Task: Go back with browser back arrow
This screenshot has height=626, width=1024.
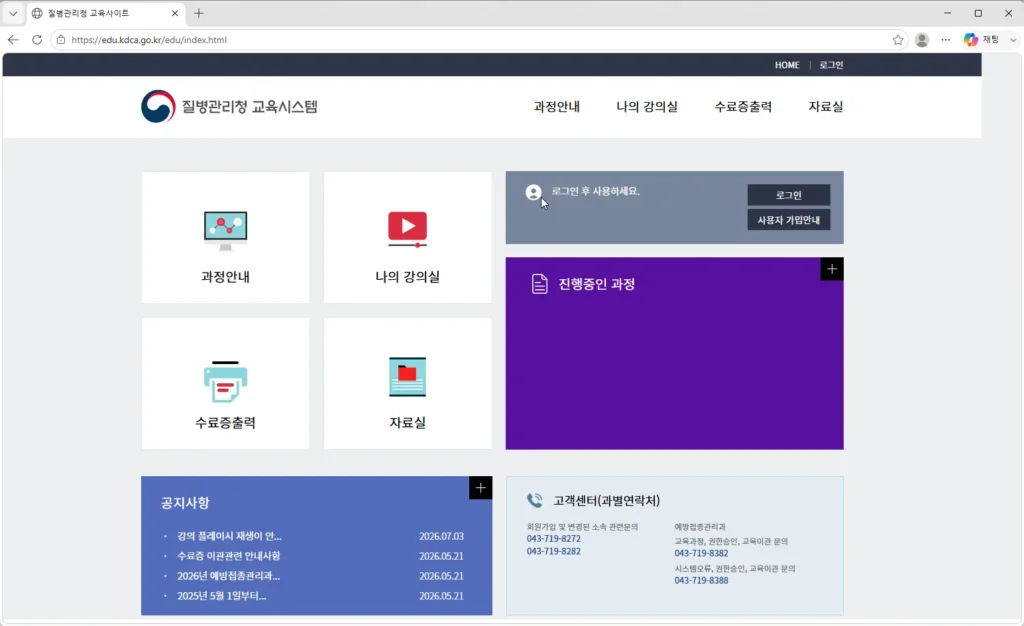Action: click(13, 40)
